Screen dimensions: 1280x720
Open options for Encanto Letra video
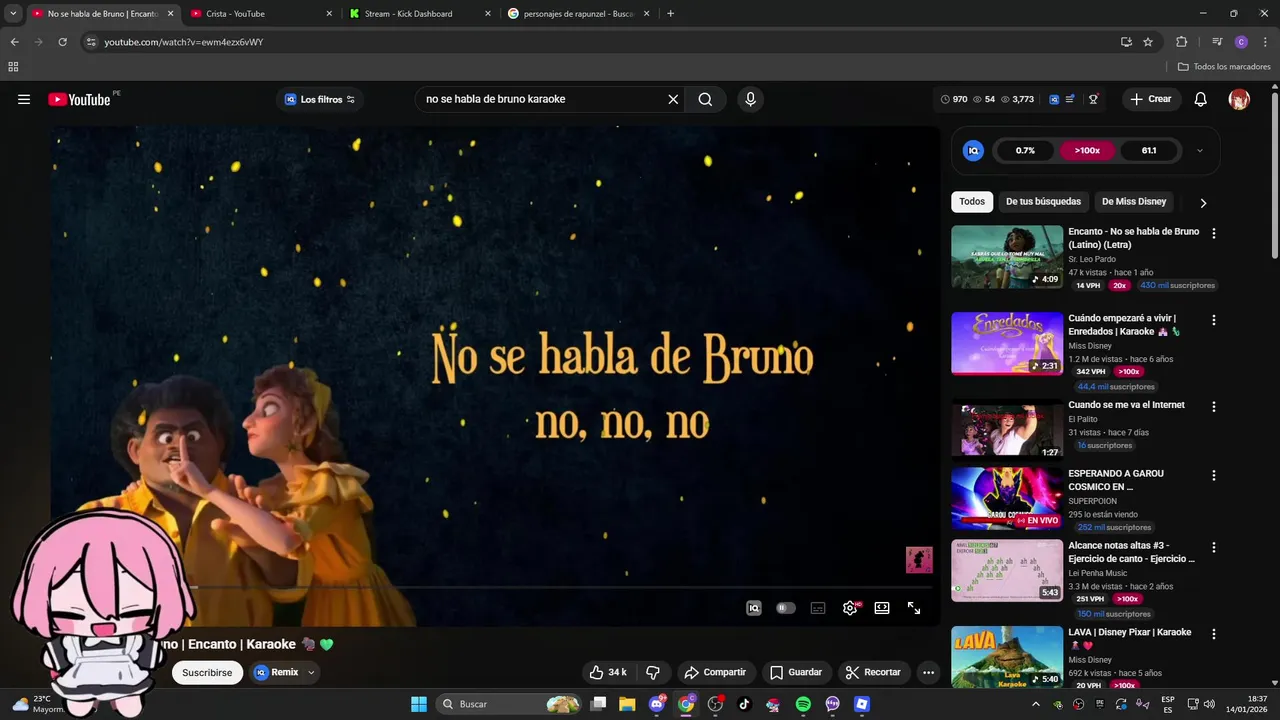pyautogui.click(x=1214, y=233)
